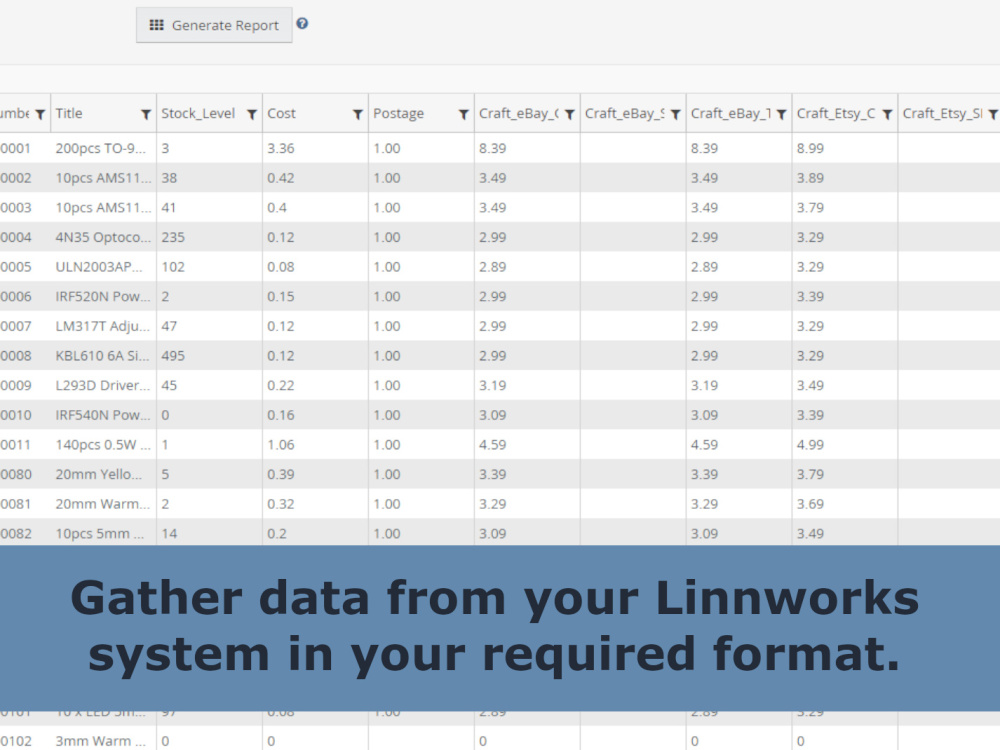Select the KBL610 6A Si... title cell
Viewport: 1000px width, 750px height.
(102, 356)
